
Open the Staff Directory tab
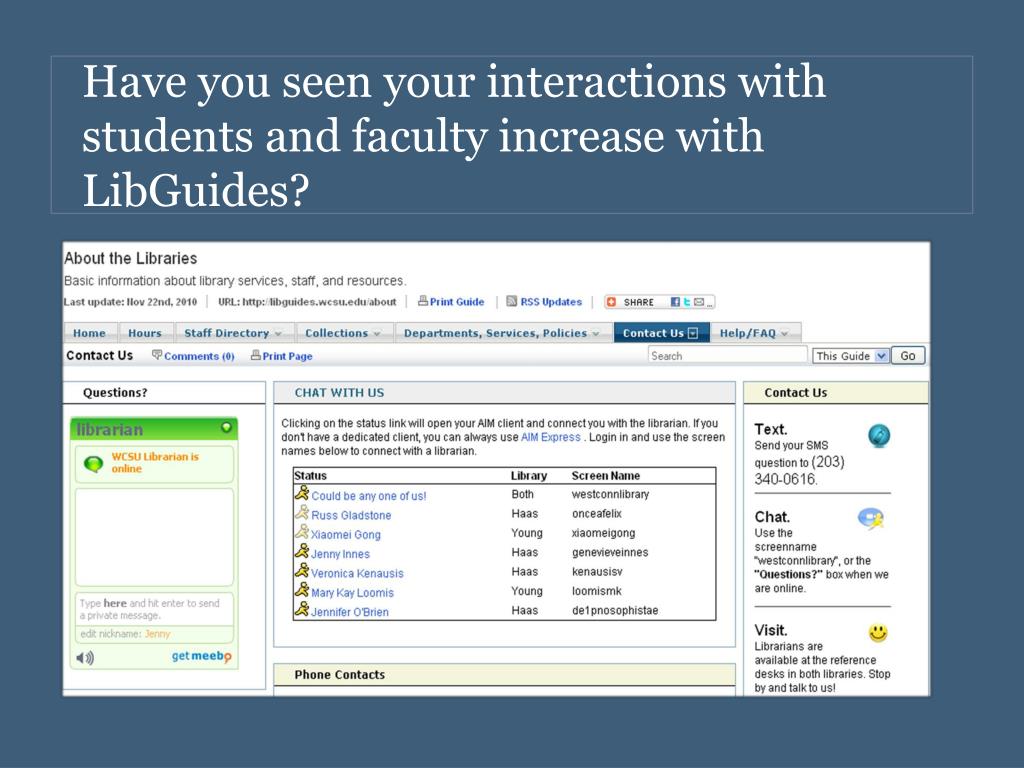(232, 333)
